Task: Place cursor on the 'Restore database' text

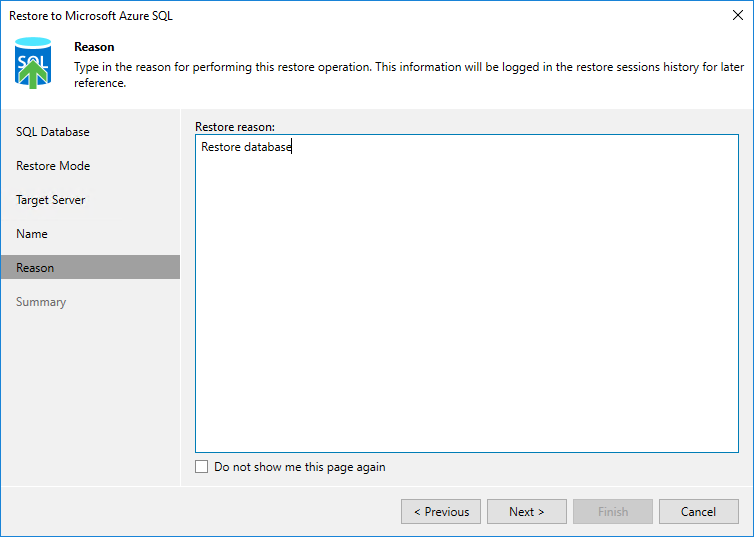Action: coord(246,148)
